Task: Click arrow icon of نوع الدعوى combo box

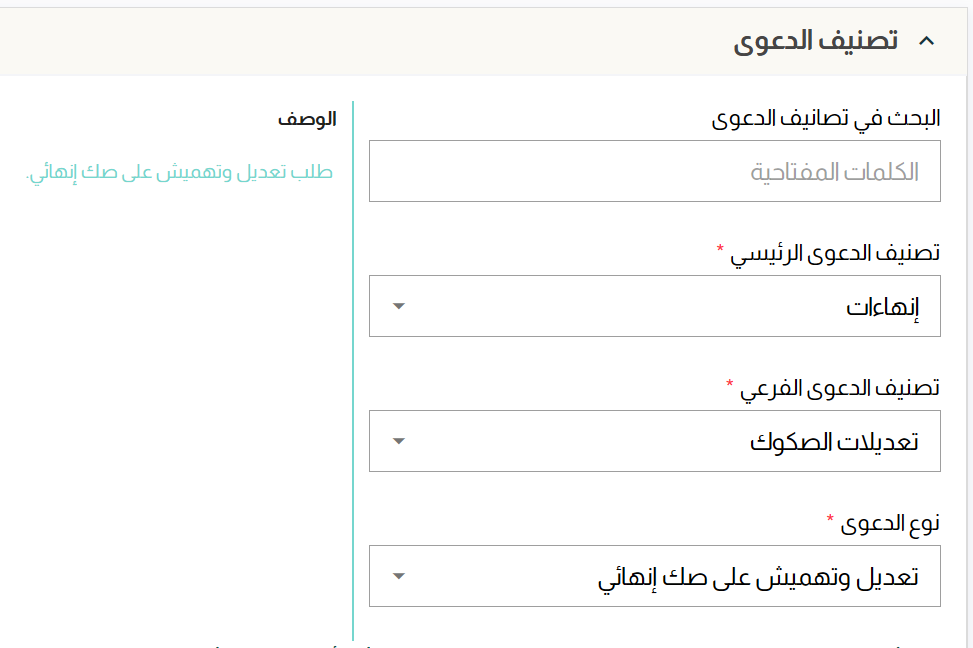Action: click(398, 576)
